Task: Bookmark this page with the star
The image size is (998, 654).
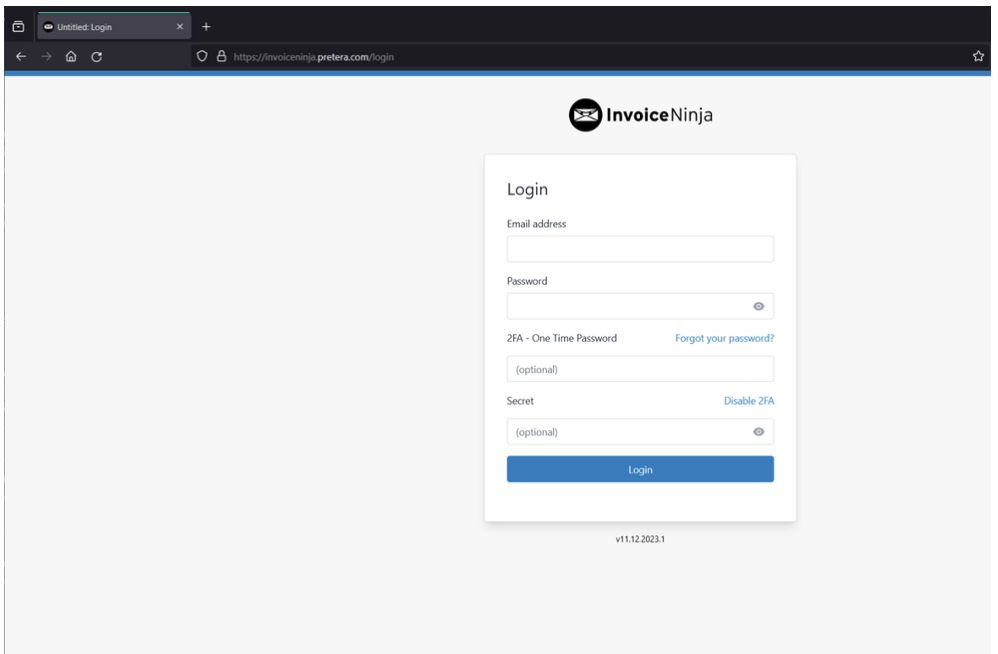Action: pyautogui.click(x=978, y=56)
